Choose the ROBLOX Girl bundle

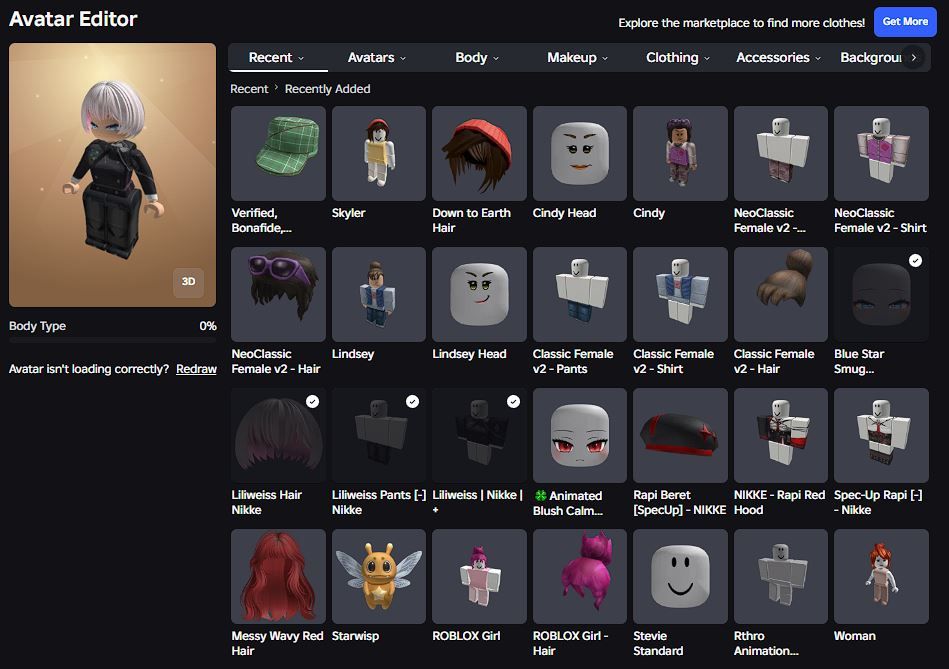(x=479, y=576)
